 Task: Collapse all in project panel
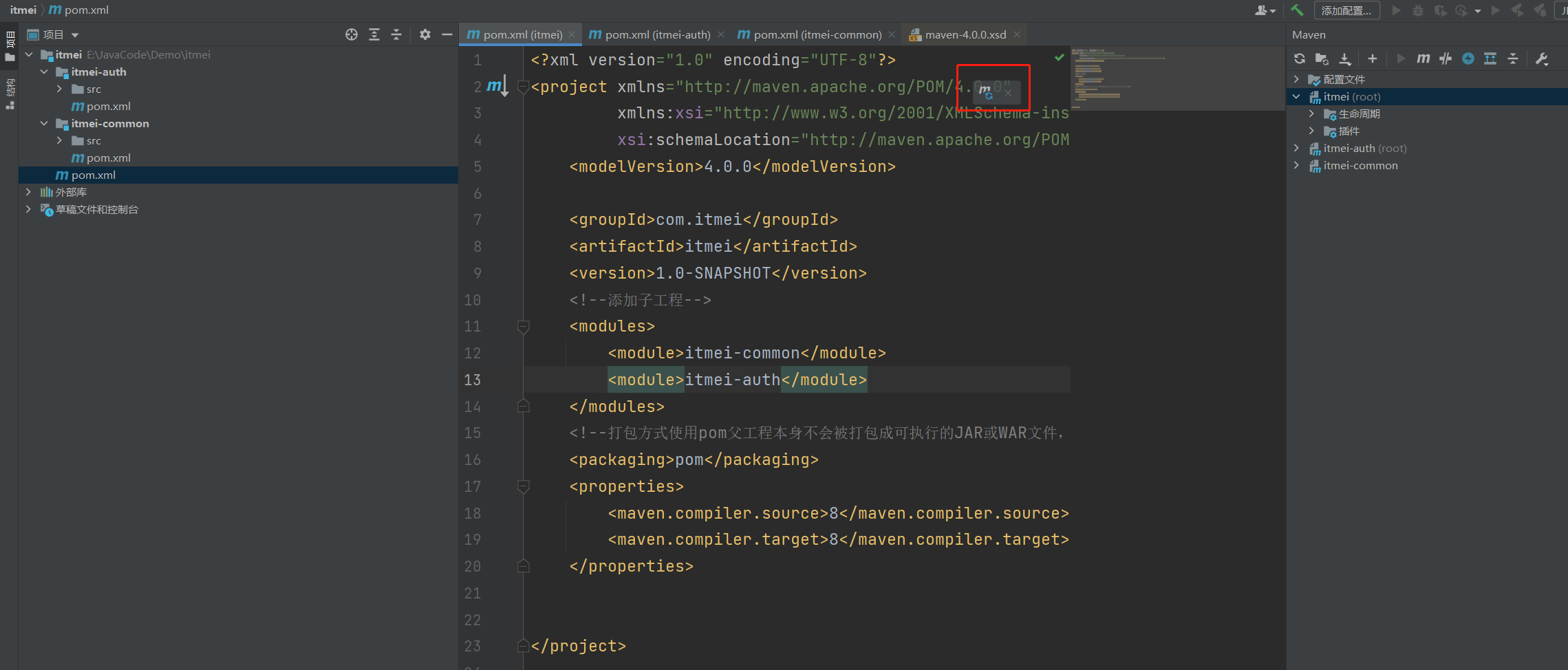pyautogui.click(x=396, y=34)
